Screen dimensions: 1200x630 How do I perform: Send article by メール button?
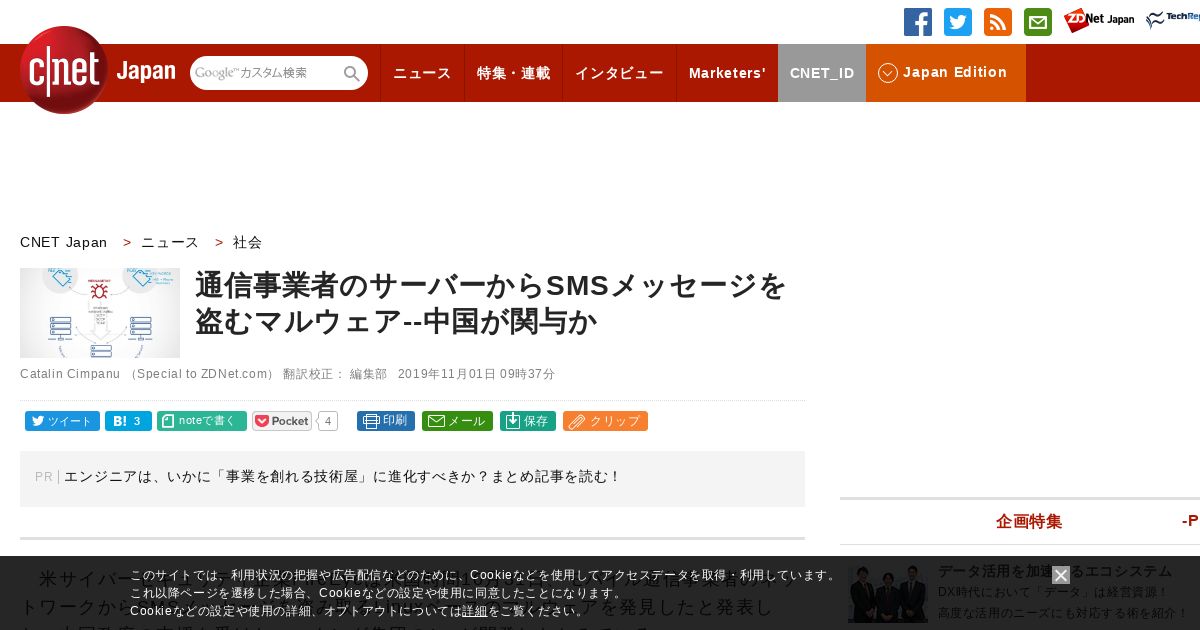tap(457, 421)
